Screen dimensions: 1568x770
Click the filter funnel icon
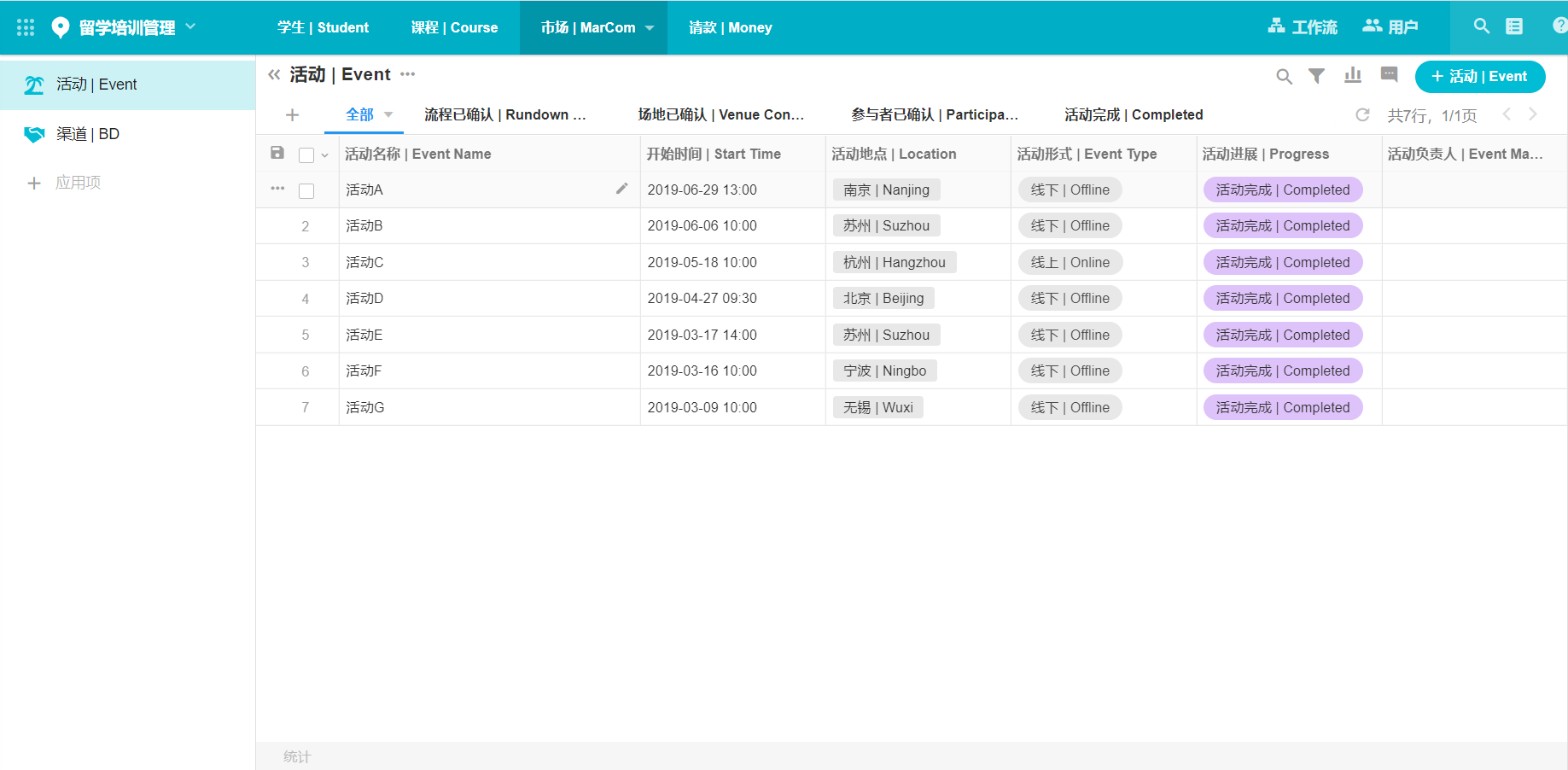pos(1317,76)
